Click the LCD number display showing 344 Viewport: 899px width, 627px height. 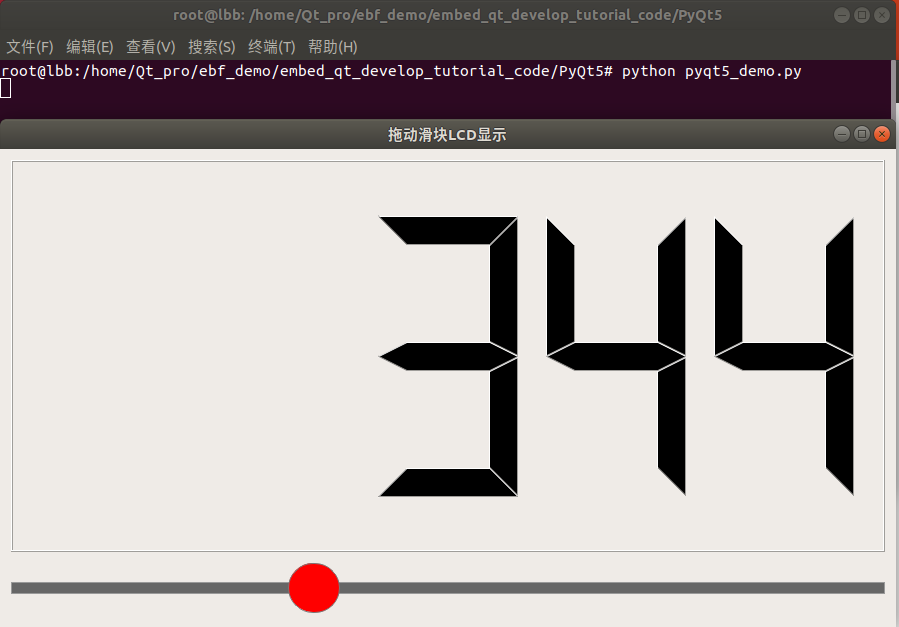click(448, 356)
